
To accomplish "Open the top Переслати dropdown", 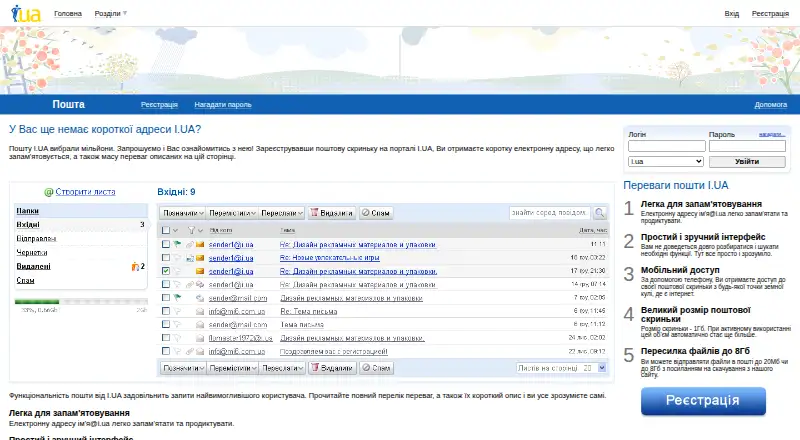I will [282, 213].
